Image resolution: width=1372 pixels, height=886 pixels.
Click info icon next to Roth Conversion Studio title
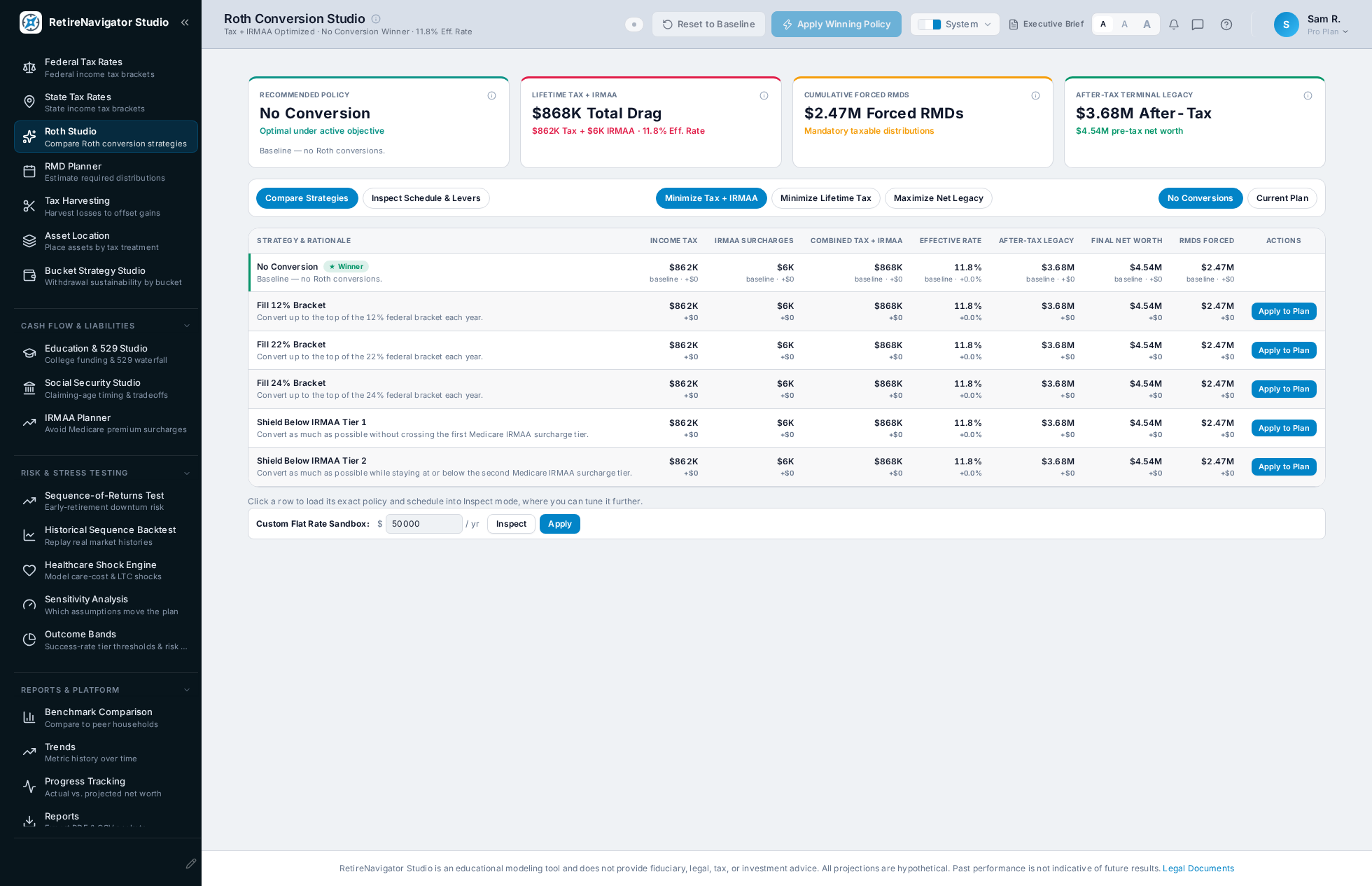(376, 19)
